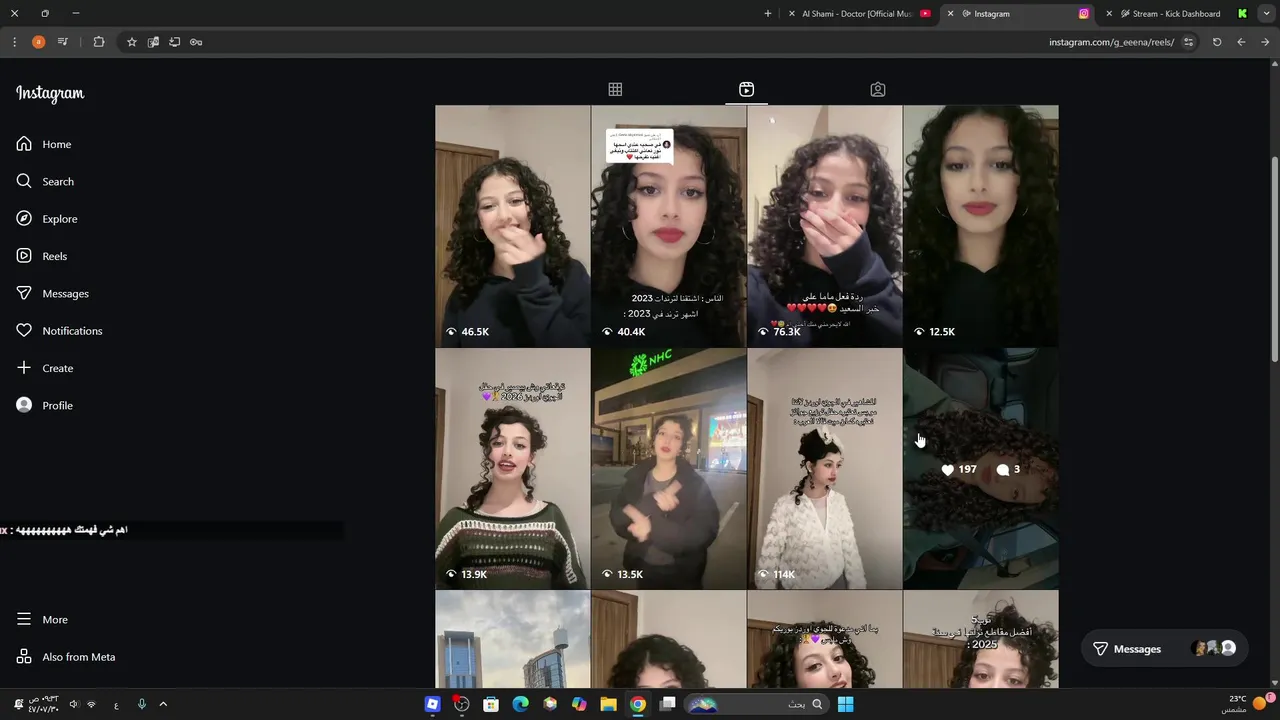Screen dimensions: 1280x720
Task: Open the Task View taskbar icon
Action: [667, 704]
